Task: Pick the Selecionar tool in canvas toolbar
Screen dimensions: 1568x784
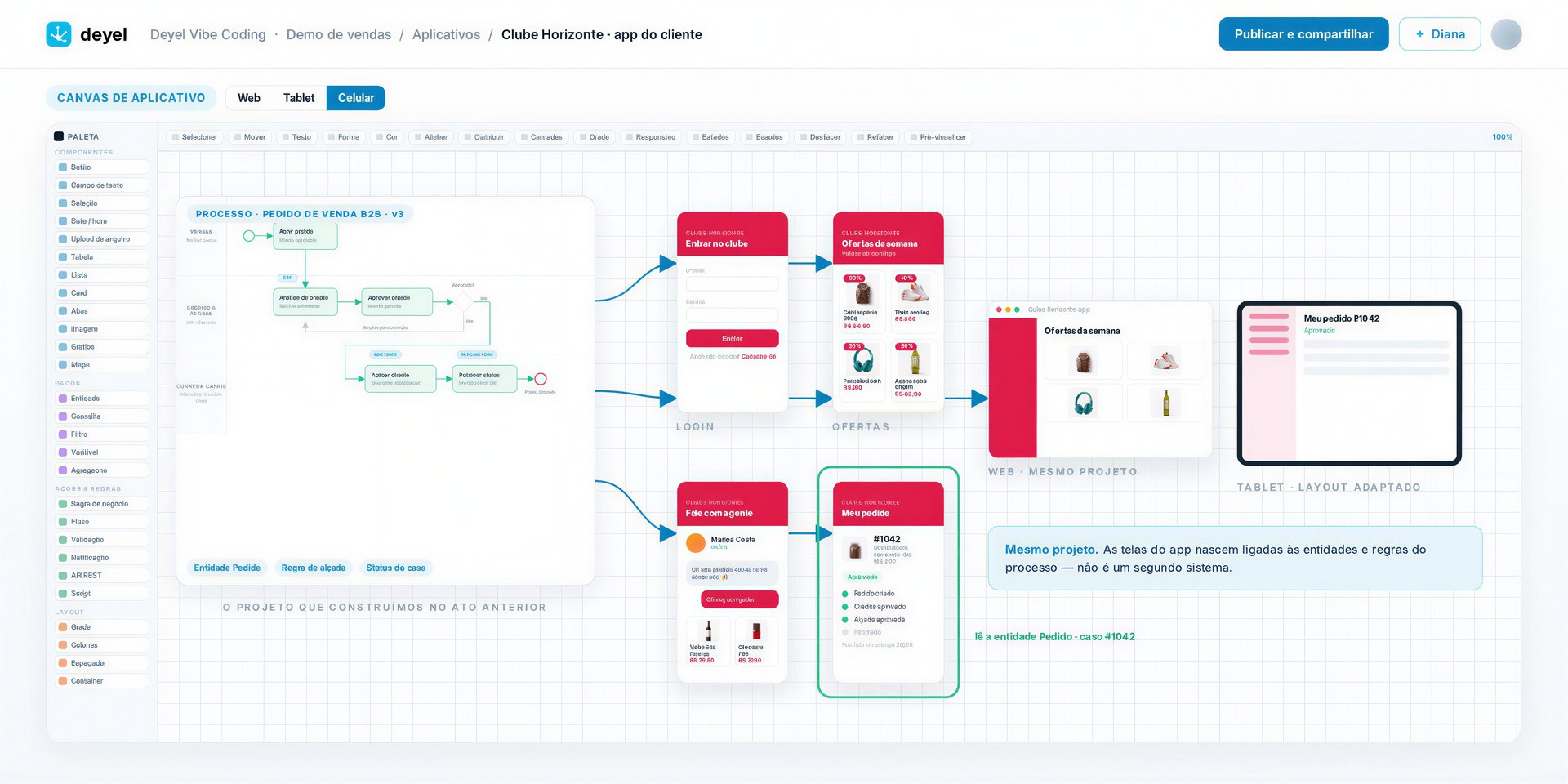Action: (x=194, y=137)
